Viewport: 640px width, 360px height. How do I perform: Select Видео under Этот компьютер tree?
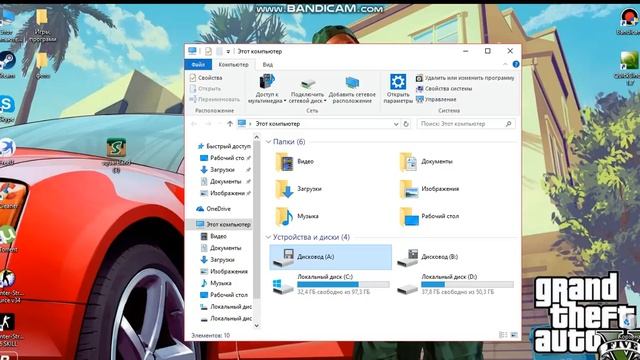tap(213, 236)
